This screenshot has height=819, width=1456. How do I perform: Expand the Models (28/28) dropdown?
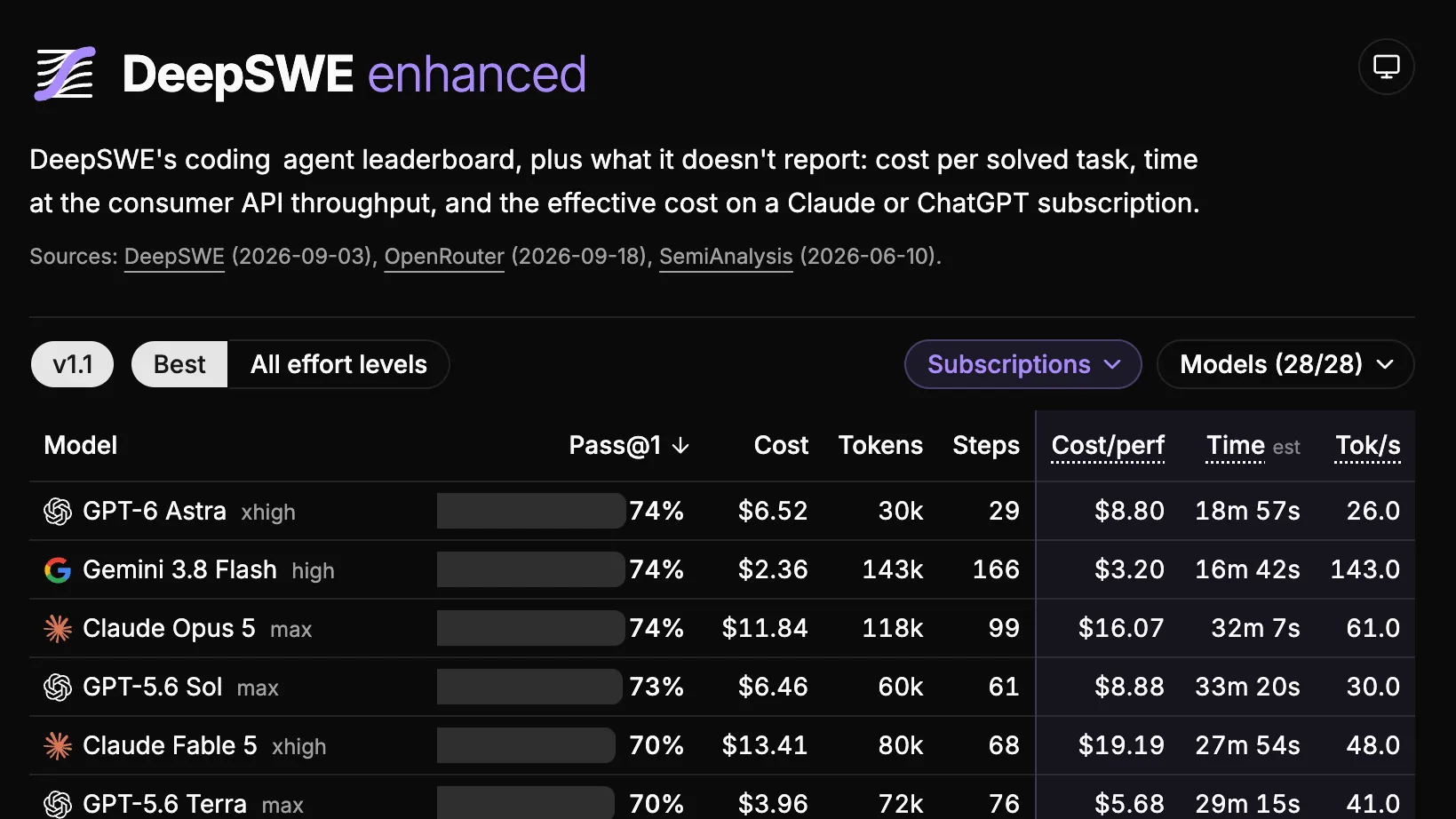1285,364
